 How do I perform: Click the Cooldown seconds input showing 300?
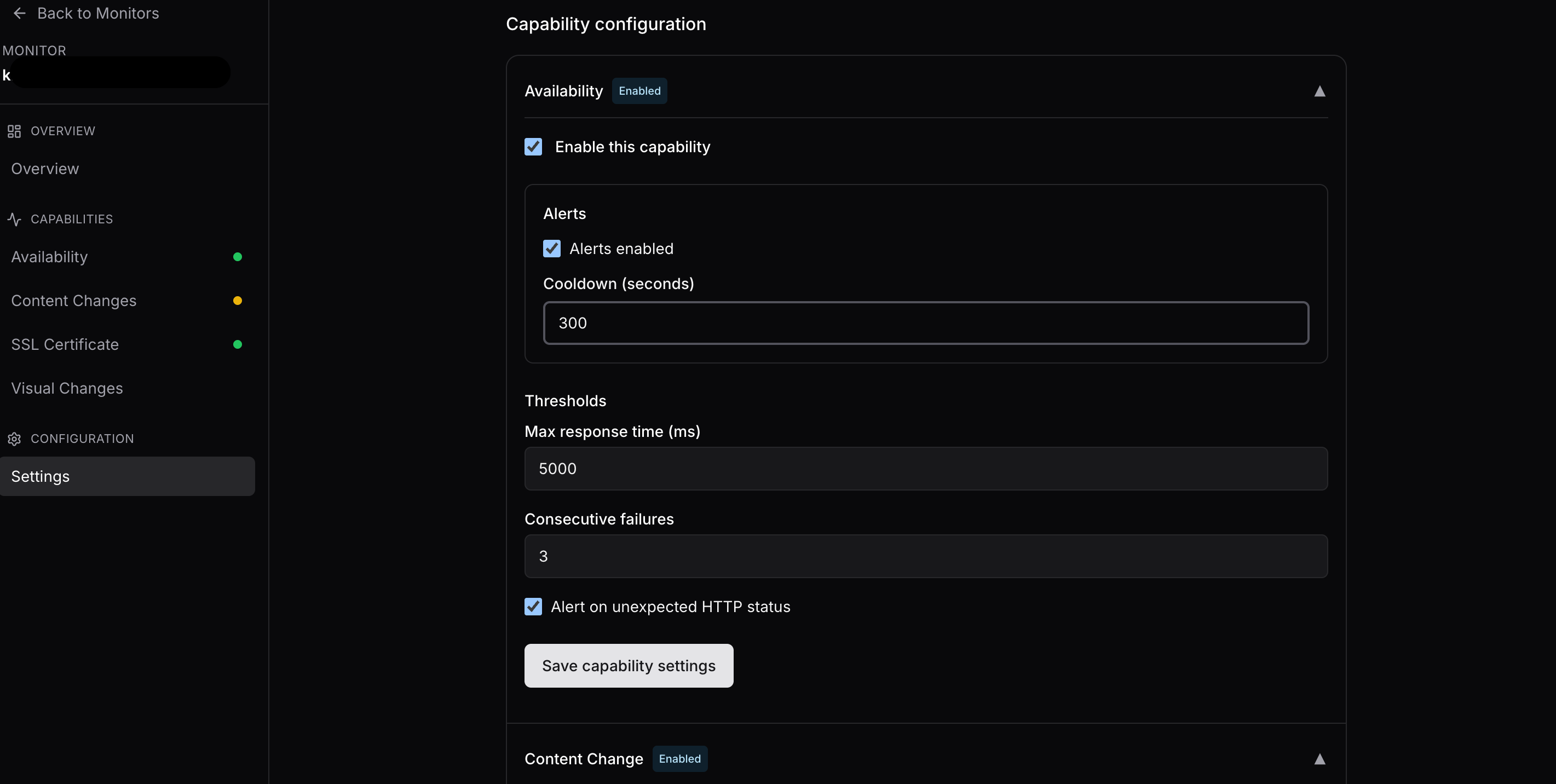(x=925, y=322)
